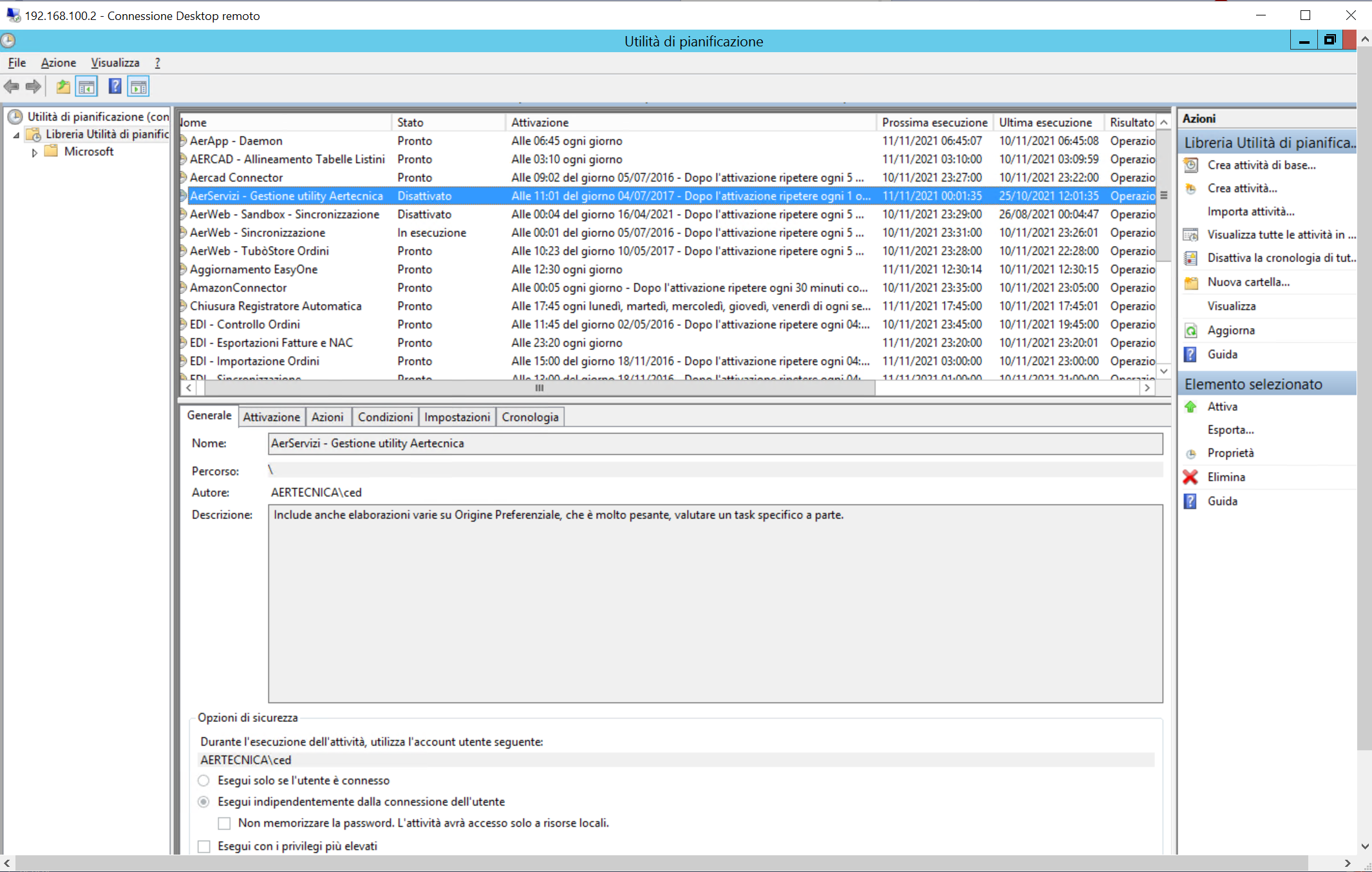Click Esporta... action
The width and height of the screenshot is (1372, 872).
tap(1231, 430)
